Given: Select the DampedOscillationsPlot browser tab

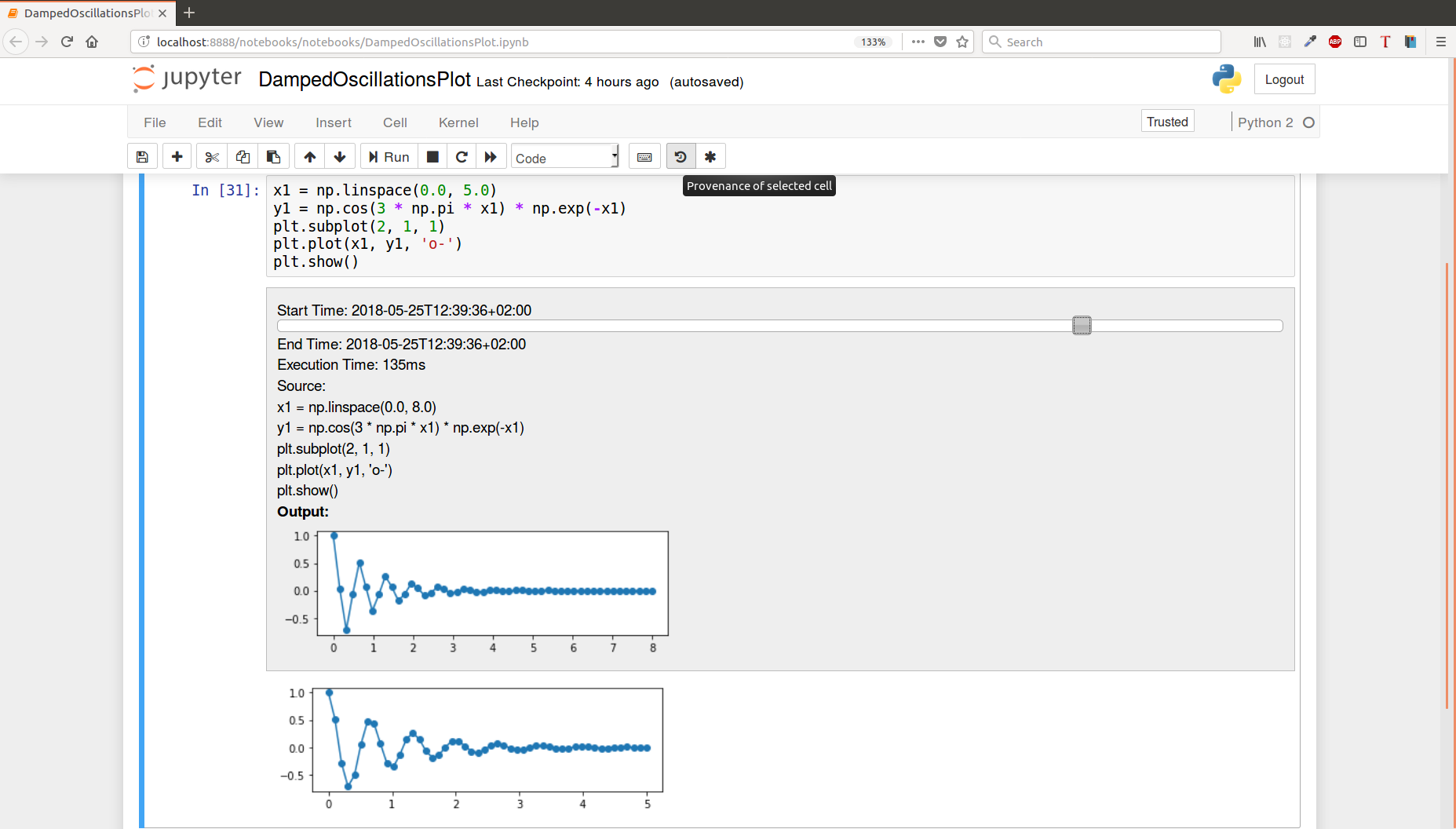Looking at the screenshot, I should click(x=87, y=13).
